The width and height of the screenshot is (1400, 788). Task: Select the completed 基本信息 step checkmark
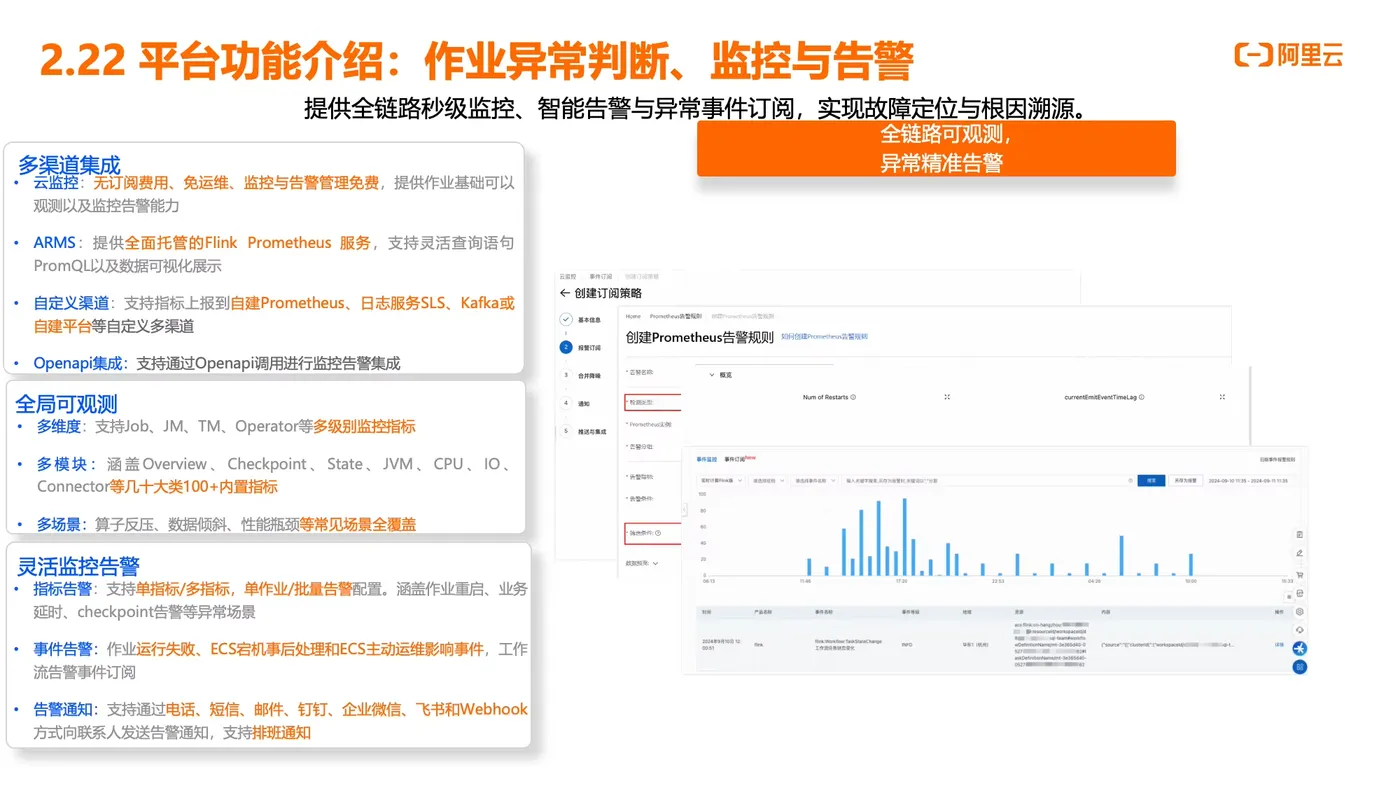click(566, 320)
